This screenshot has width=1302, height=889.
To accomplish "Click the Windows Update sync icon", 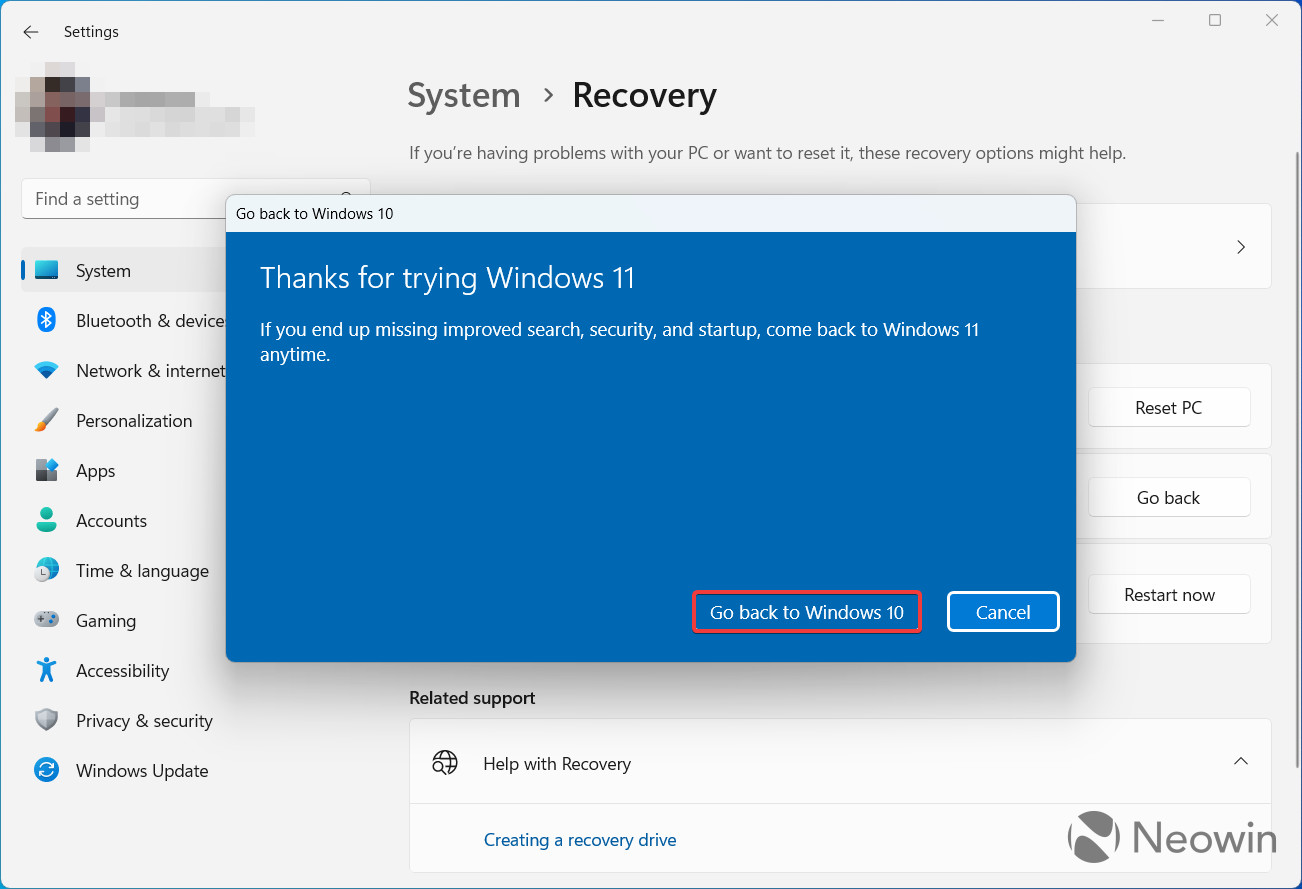I will (x=47, y=771).
